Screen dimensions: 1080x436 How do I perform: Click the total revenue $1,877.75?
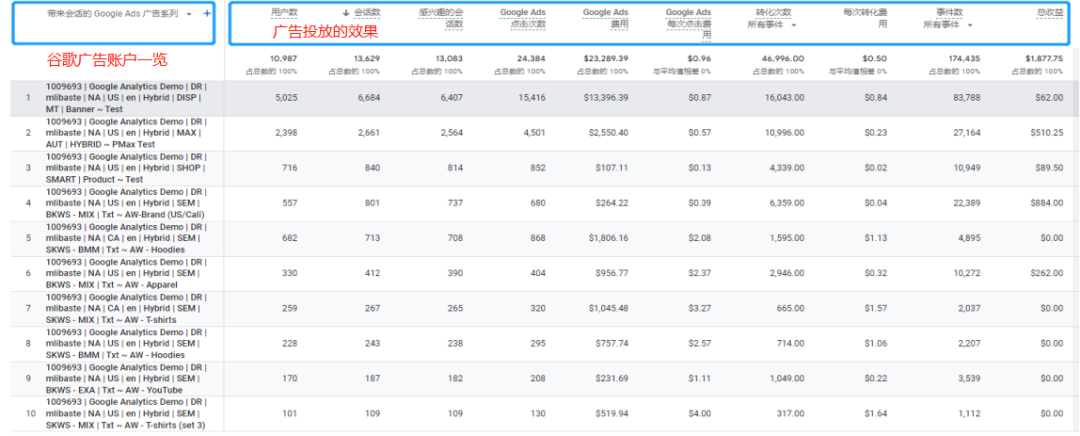point(1044,59)
